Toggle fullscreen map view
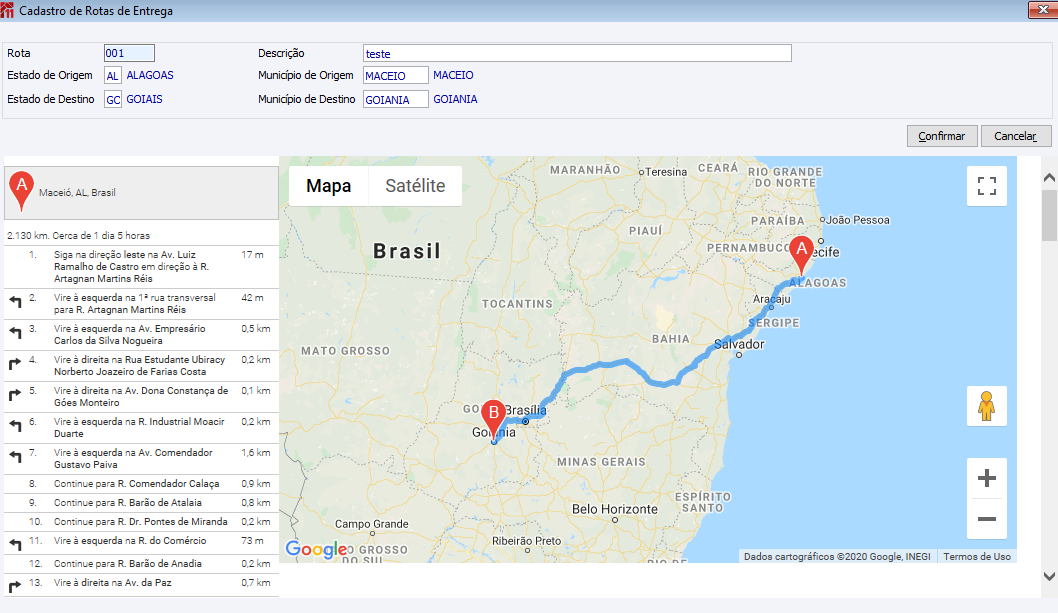The height and width of the screenshot is (613, 1058). 986,186
